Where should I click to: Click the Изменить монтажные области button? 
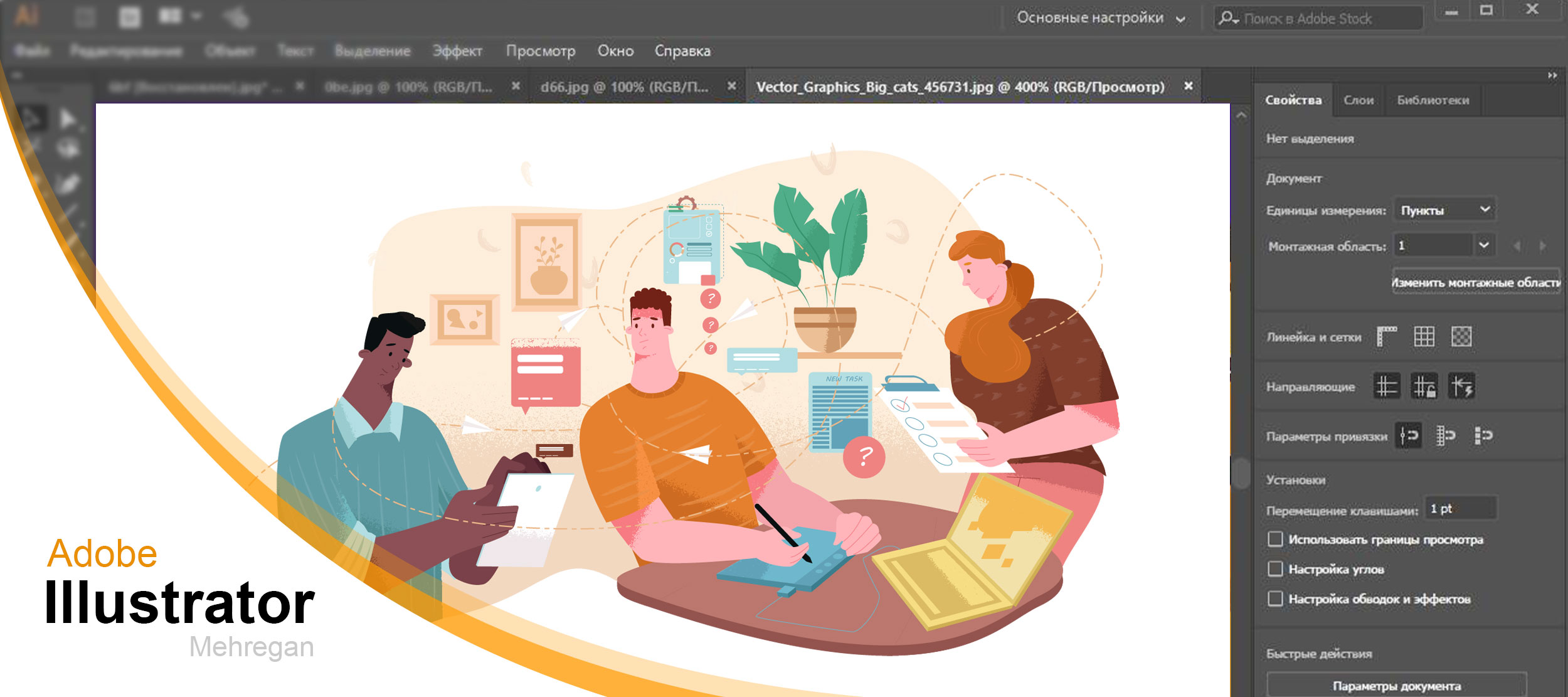coord(1476,282)
